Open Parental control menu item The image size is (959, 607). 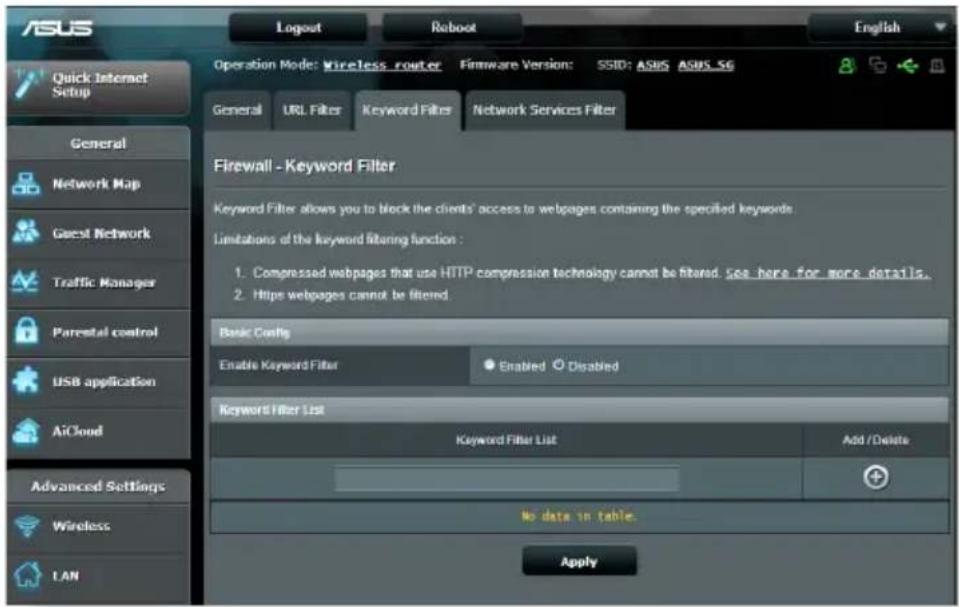[x=98, y=332]
